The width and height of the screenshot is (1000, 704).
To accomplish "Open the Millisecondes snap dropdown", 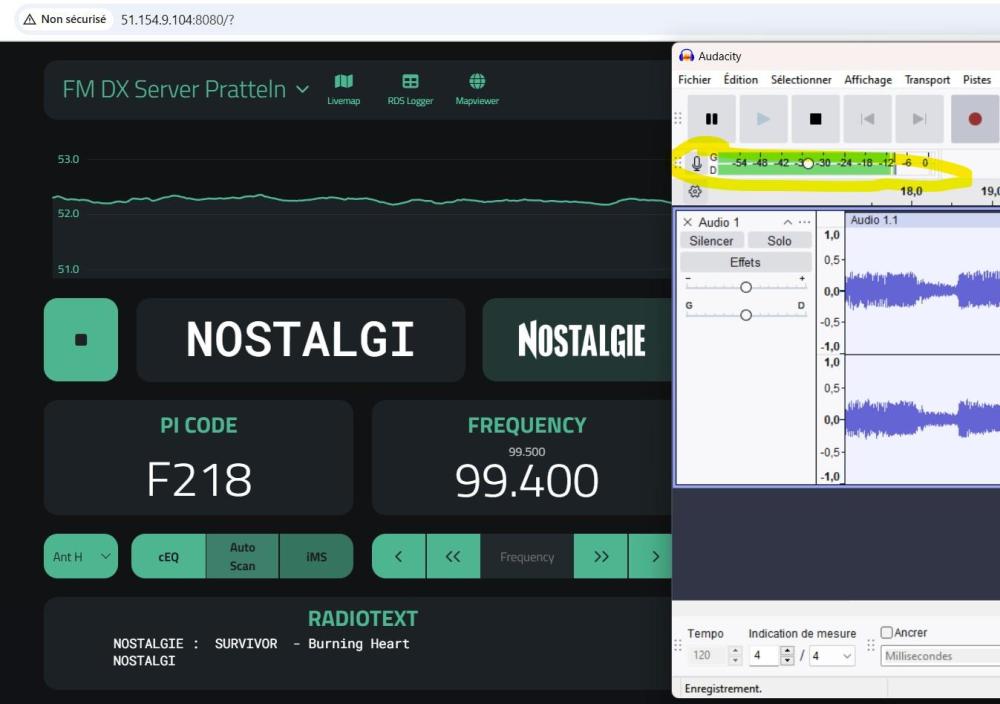I will click(940, 656).
